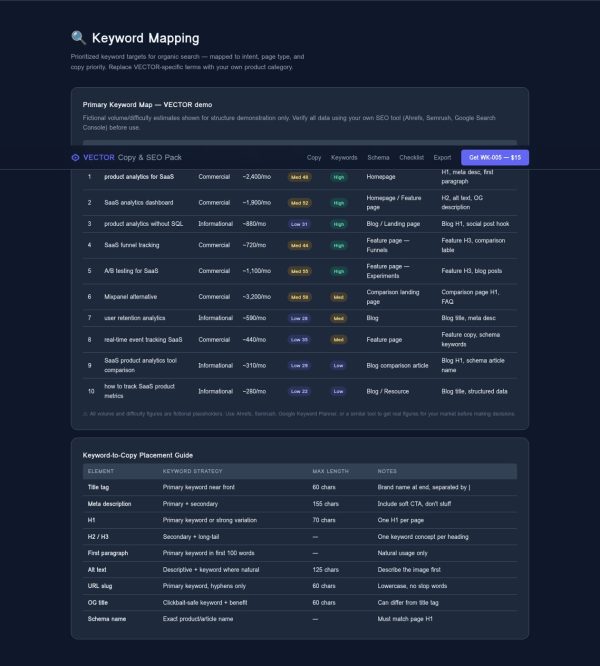Click 'Lowercase, no stop words' note
The image size is (600, 666).
point(412,586)
